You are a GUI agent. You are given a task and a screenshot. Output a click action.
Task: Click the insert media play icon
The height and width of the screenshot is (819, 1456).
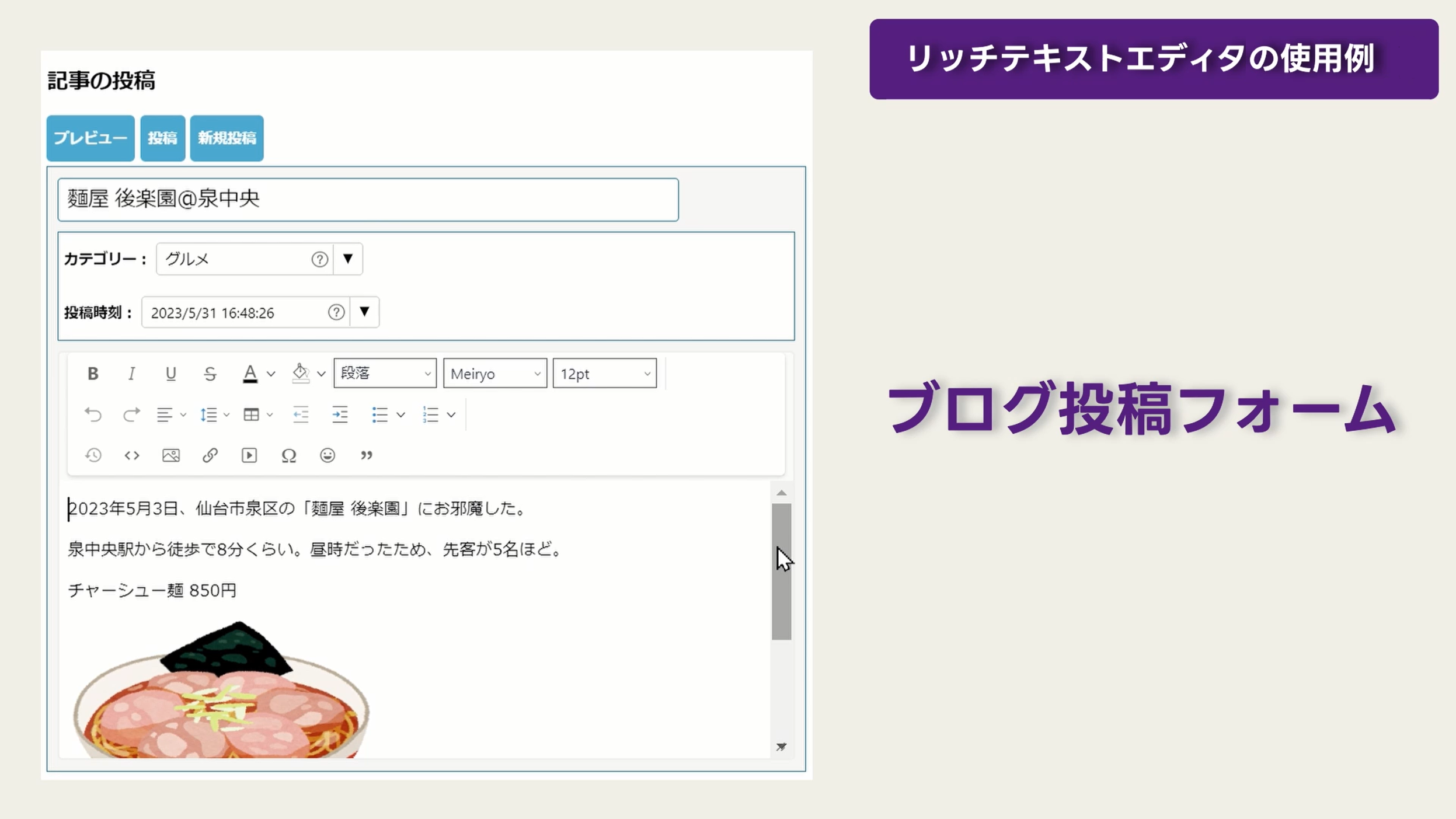(x=249, y=455)
